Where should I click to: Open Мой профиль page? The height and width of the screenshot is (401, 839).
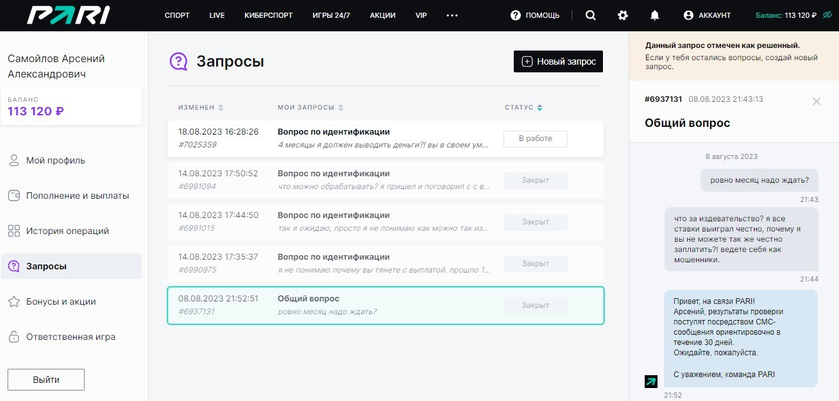tap(56, 161)
